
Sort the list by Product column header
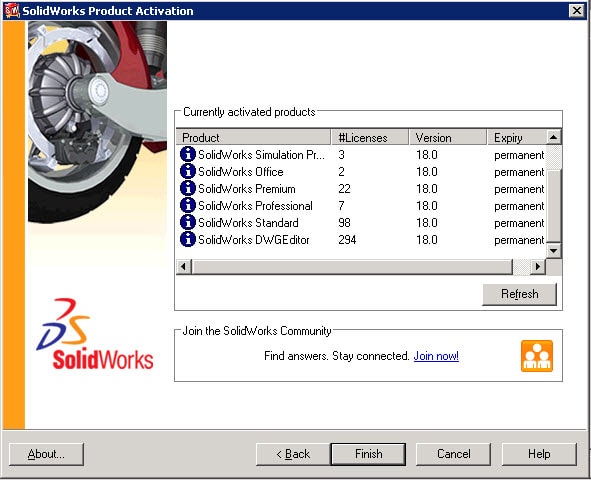click(254, 138)
